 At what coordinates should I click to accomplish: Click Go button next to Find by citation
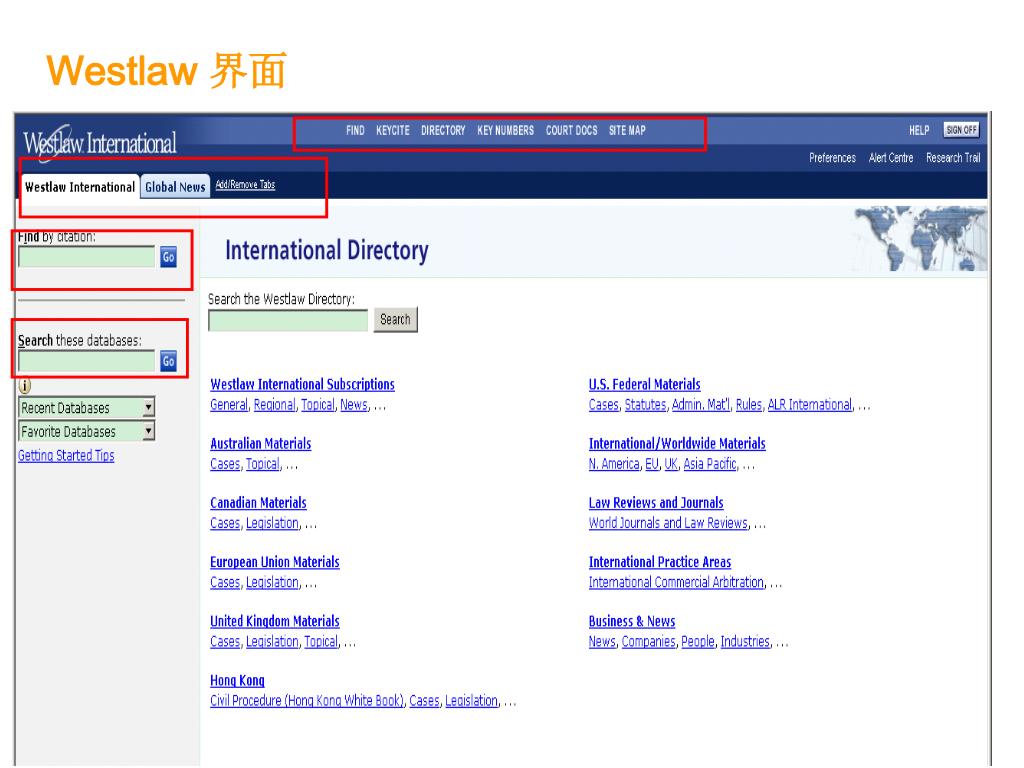tap(168, 257)
